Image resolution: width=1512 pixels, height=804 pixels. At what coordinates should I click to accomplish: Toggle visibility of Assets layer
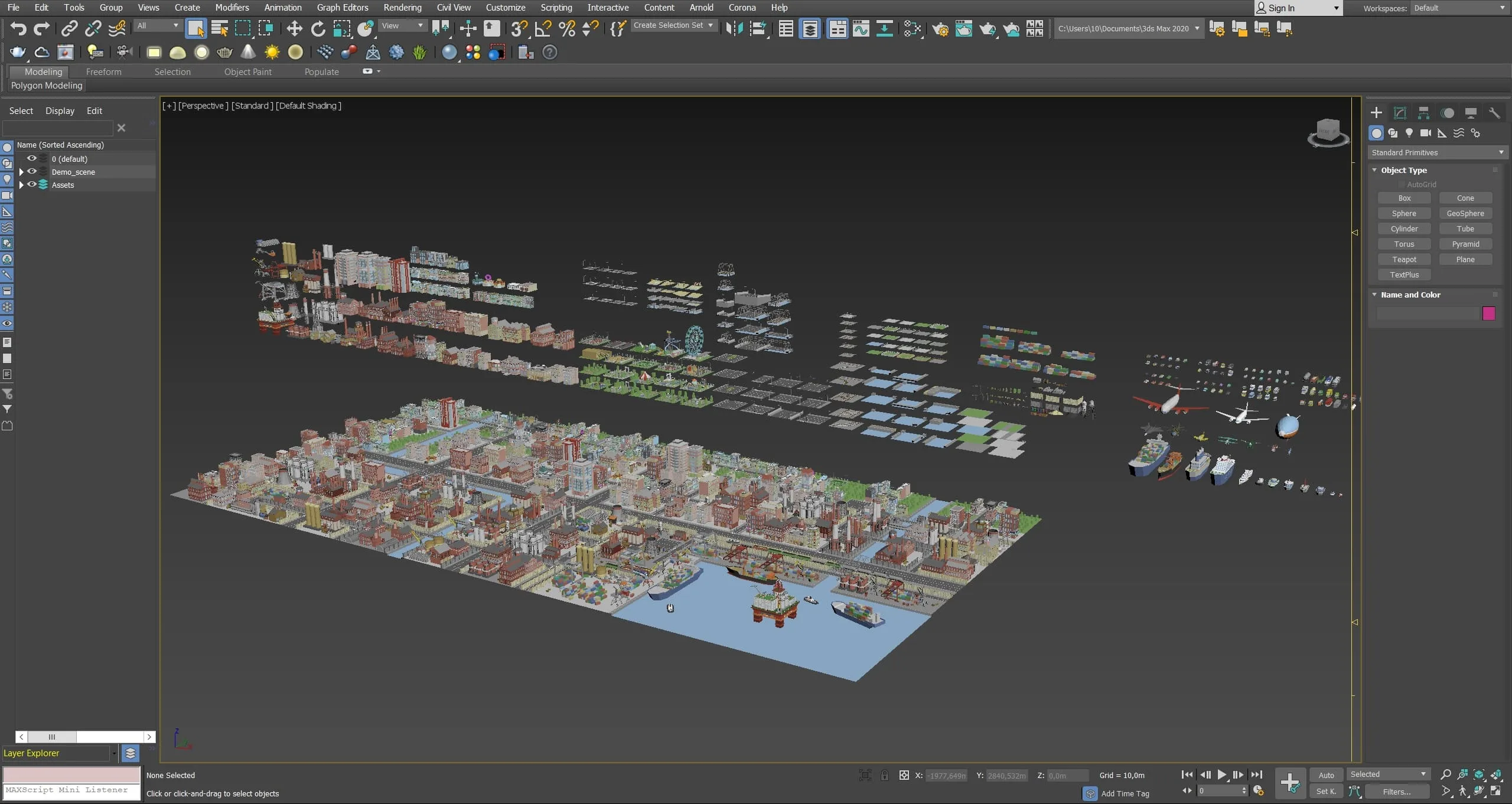click(32, 185)
